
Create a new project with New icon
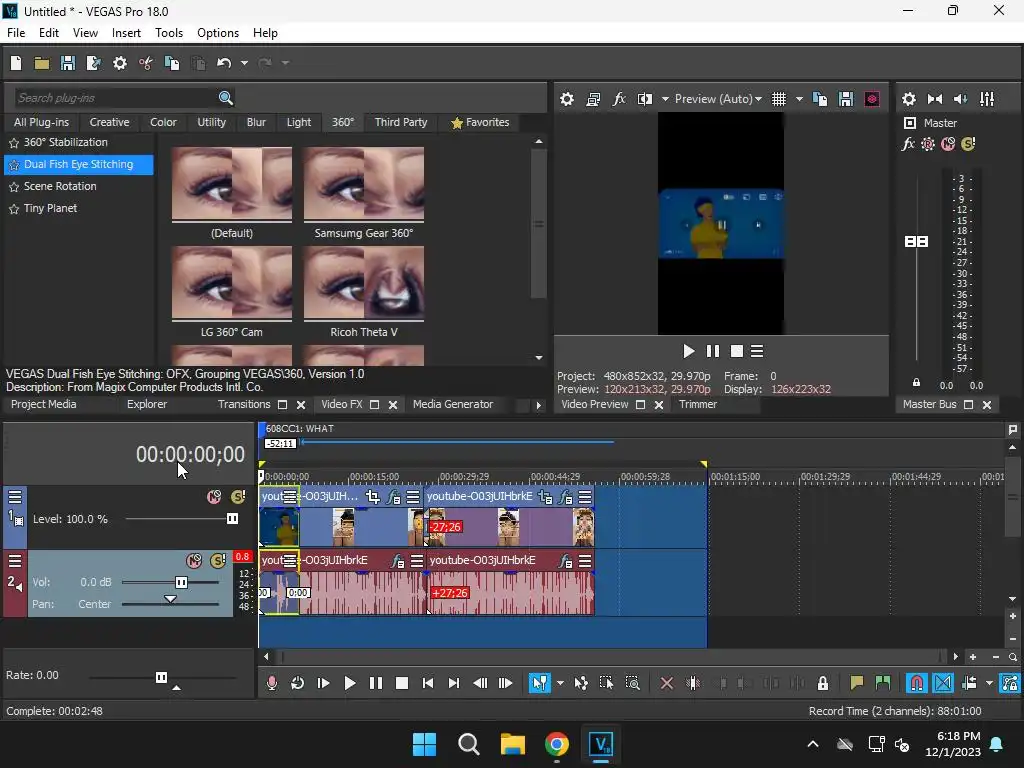(x=16, y=63)
